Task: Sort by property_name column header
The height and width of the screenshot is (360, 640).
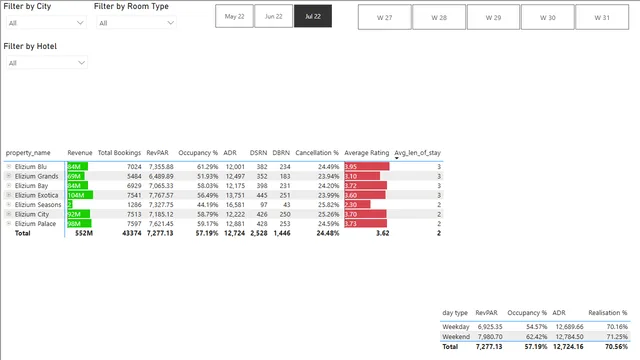Action: coord(28,153)
